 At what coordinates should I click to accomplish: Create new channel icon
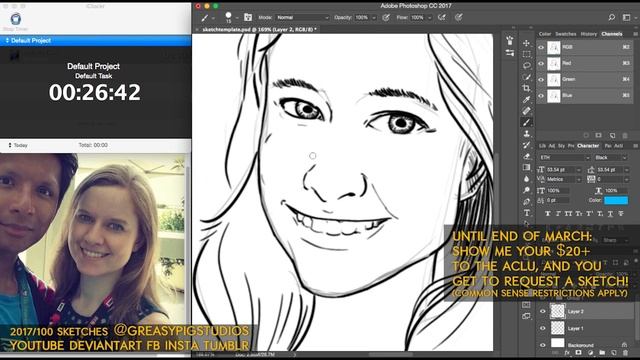[x=612, y=135]
